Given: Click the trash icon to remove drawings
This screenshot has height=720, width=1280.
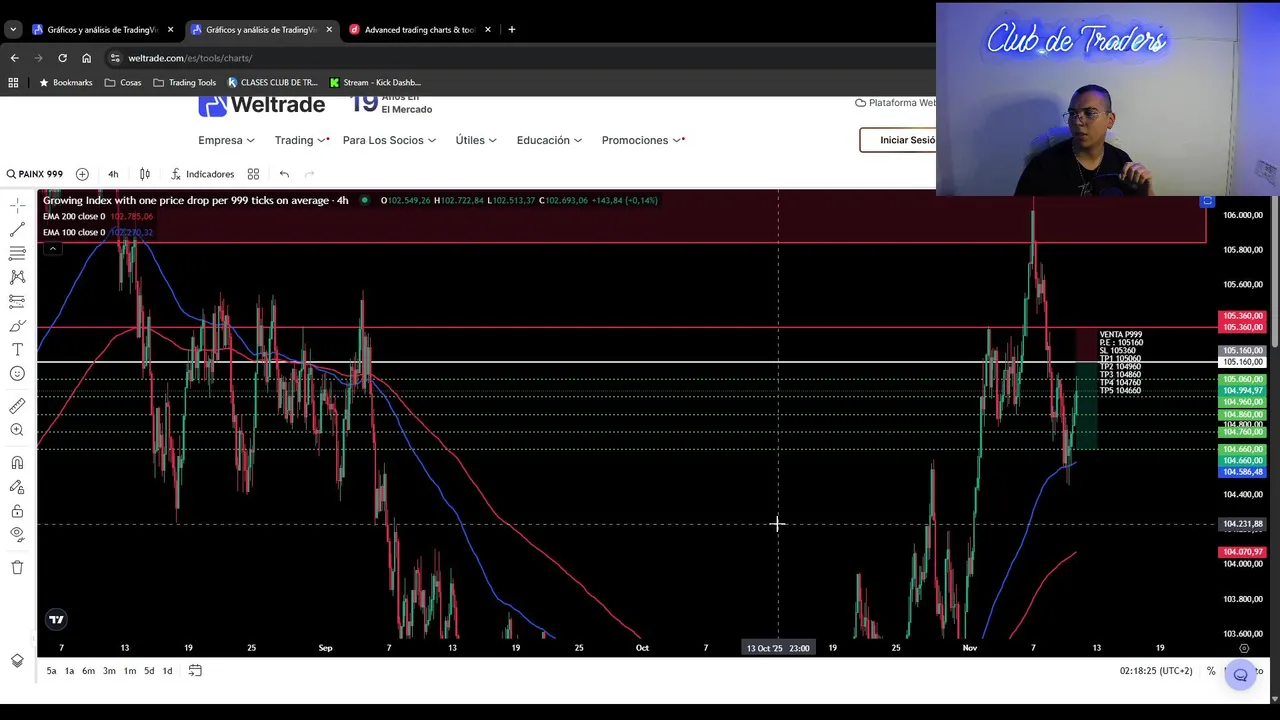Looking at the screenshot, I should (17, 567).
